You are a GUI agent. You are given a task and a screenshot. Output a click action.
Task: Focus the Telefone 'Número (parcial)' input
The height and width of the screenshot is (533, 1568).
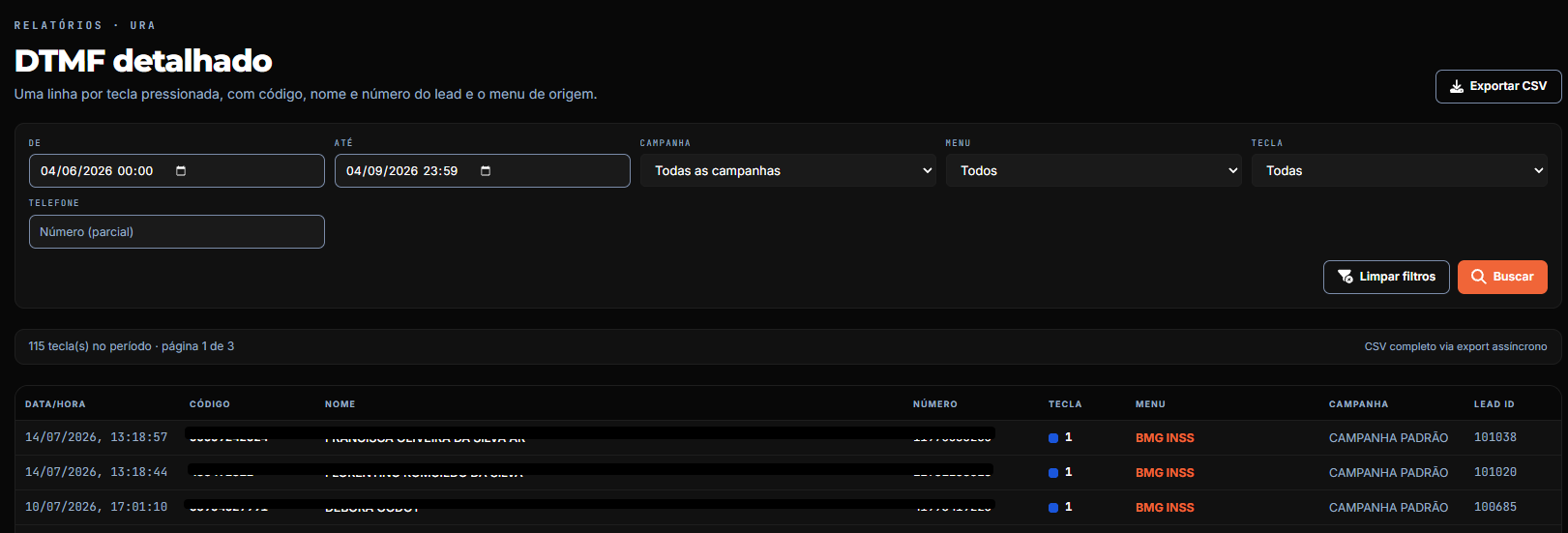click(177, 231)
